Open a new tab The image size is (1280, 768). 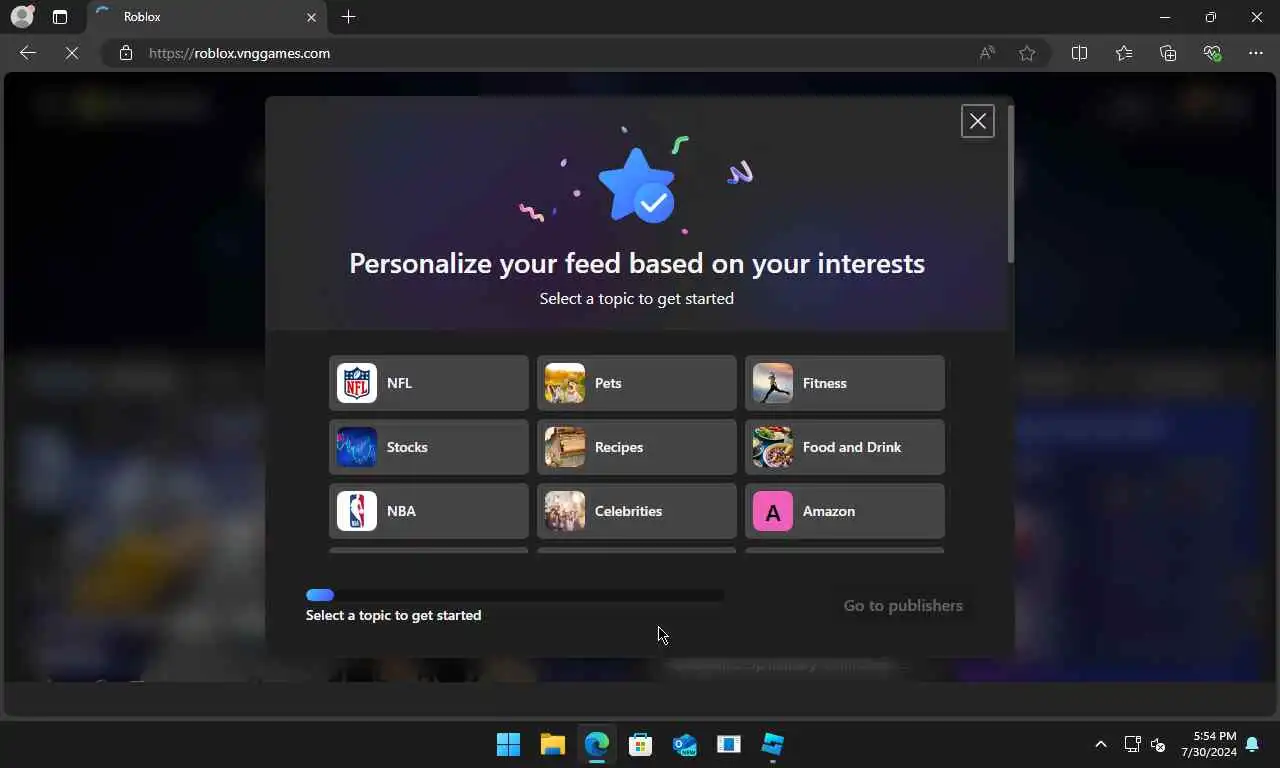point(348,17)
